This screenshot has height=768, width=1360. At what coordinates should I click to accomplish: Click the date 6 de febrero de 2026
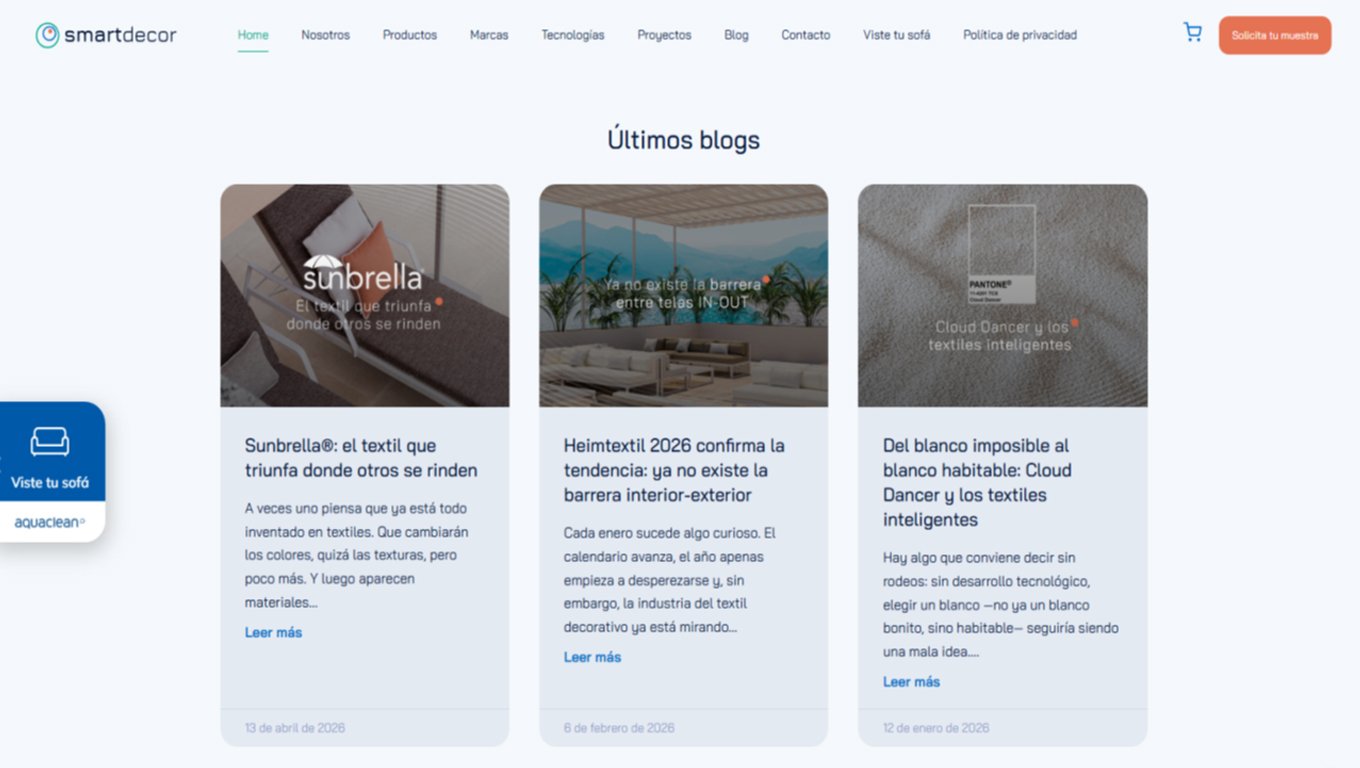click(619, 728)
